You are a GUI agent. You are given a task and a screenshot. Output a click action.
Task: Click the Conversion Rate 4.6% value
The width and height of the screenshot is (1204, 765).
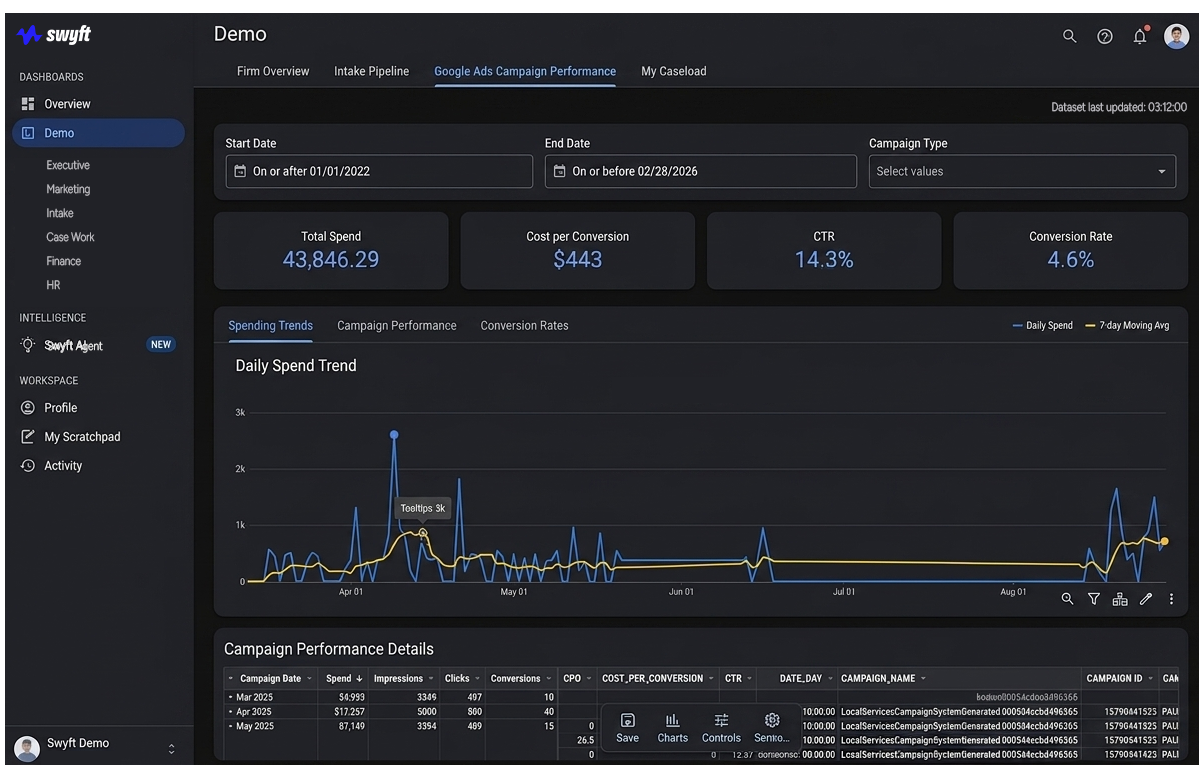(1071, 260)
